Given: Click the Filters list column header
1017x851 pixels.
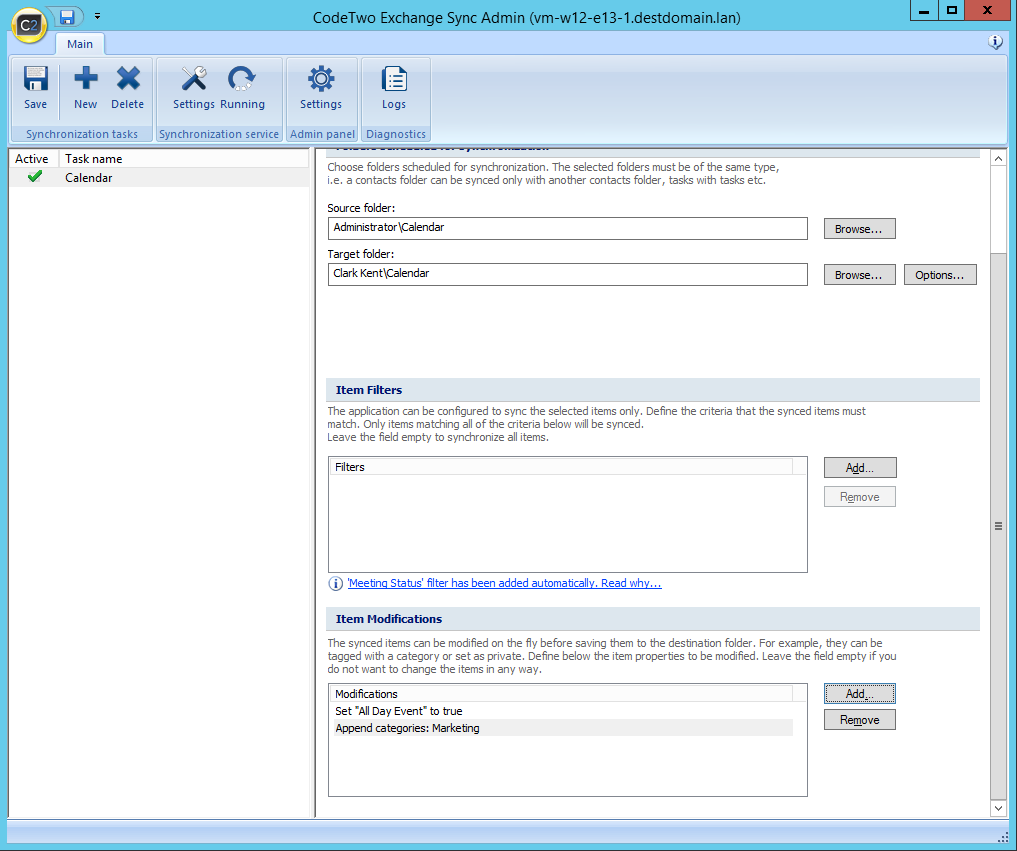Looking at the screenshot, I should tap(561, 467).
